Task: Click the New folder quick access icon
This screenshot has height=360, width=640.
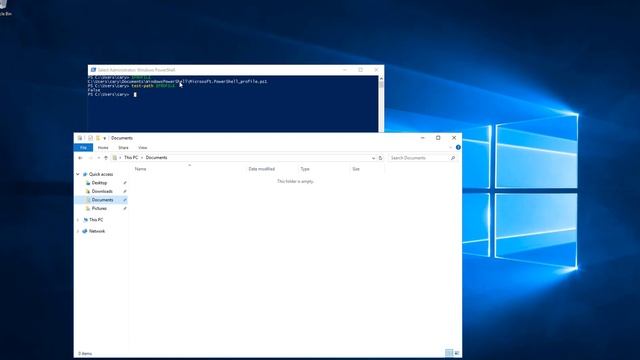Action: tap(98, 138)
